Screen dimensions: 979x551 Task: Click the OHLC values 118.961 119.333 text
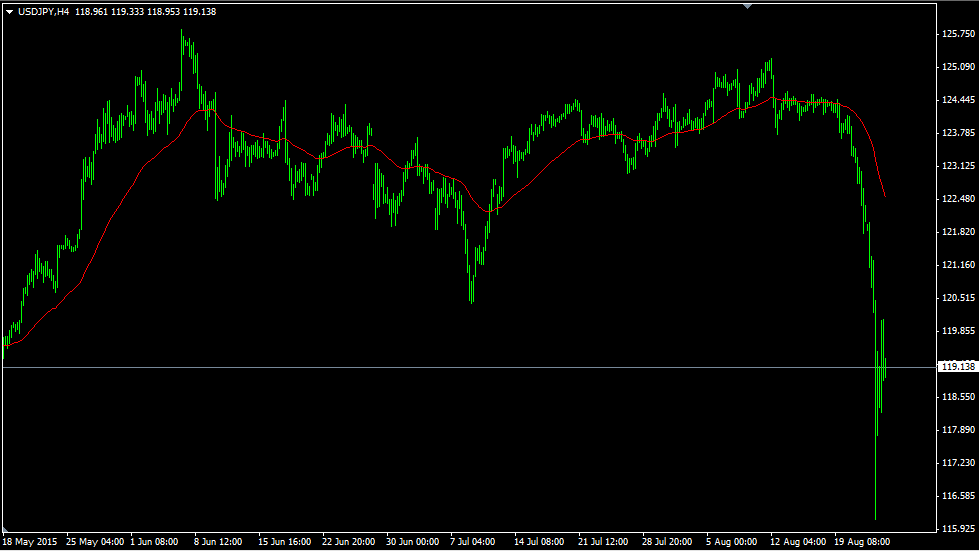109,12
